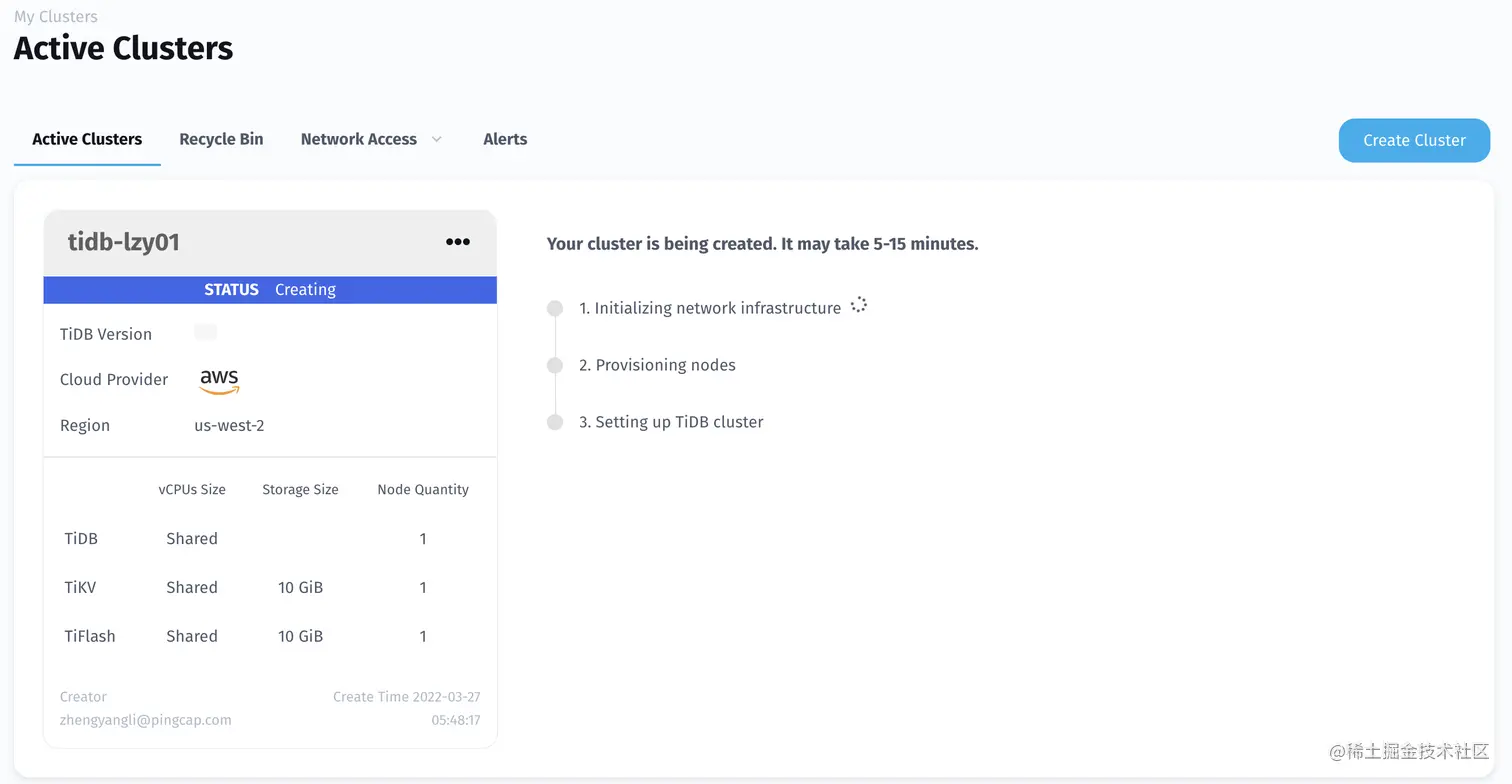Select the Active Clusters tab
This screenshot has width=1512, height=784.
click(87, 140)
